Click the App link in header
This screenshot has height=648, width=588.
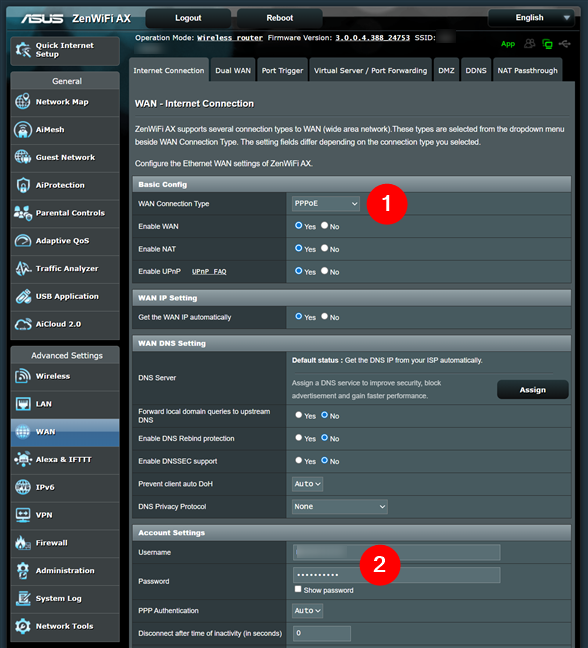point(508,44)
